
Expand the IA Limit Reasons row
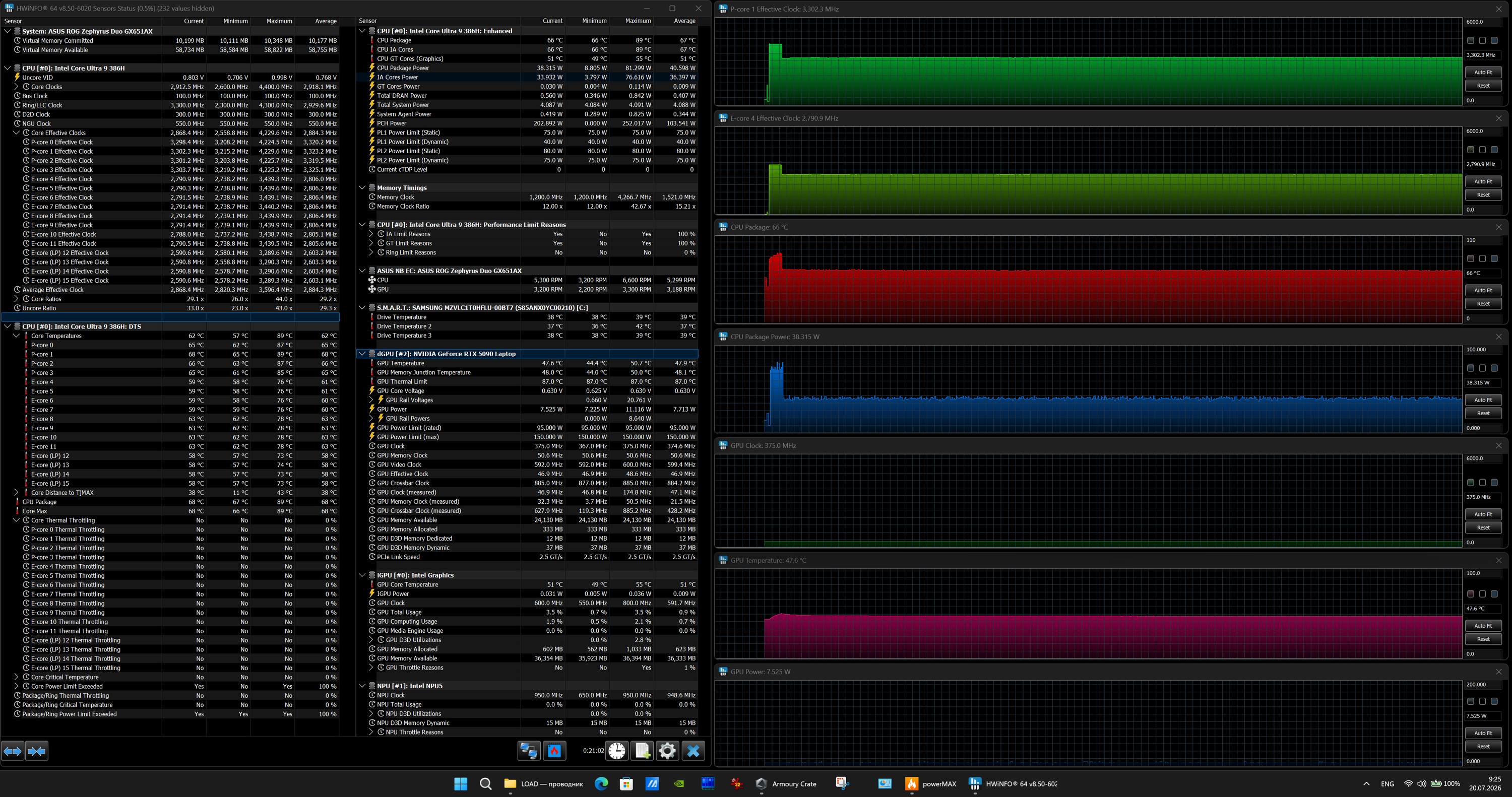[371, 234]
